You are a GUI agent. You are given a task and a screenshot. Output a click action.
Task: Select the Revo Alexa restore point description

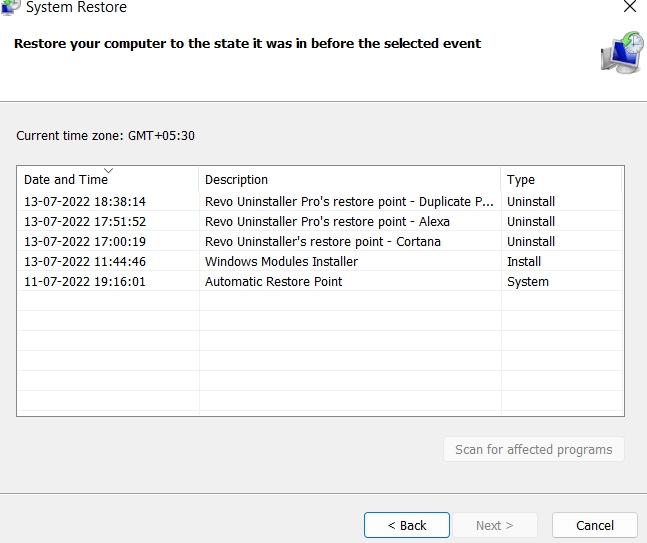coord(327,221)
